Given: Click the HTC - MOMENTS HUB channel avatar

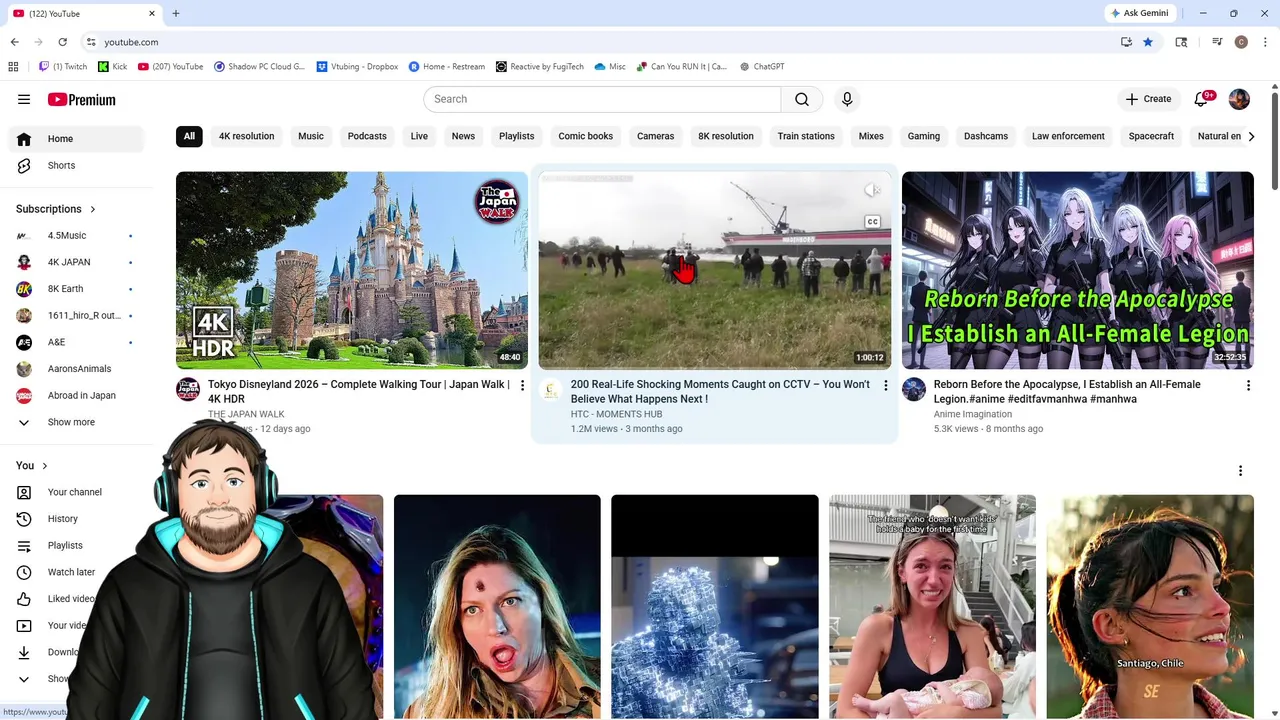Looking at the screenshot, I should [x=551, y=390].
